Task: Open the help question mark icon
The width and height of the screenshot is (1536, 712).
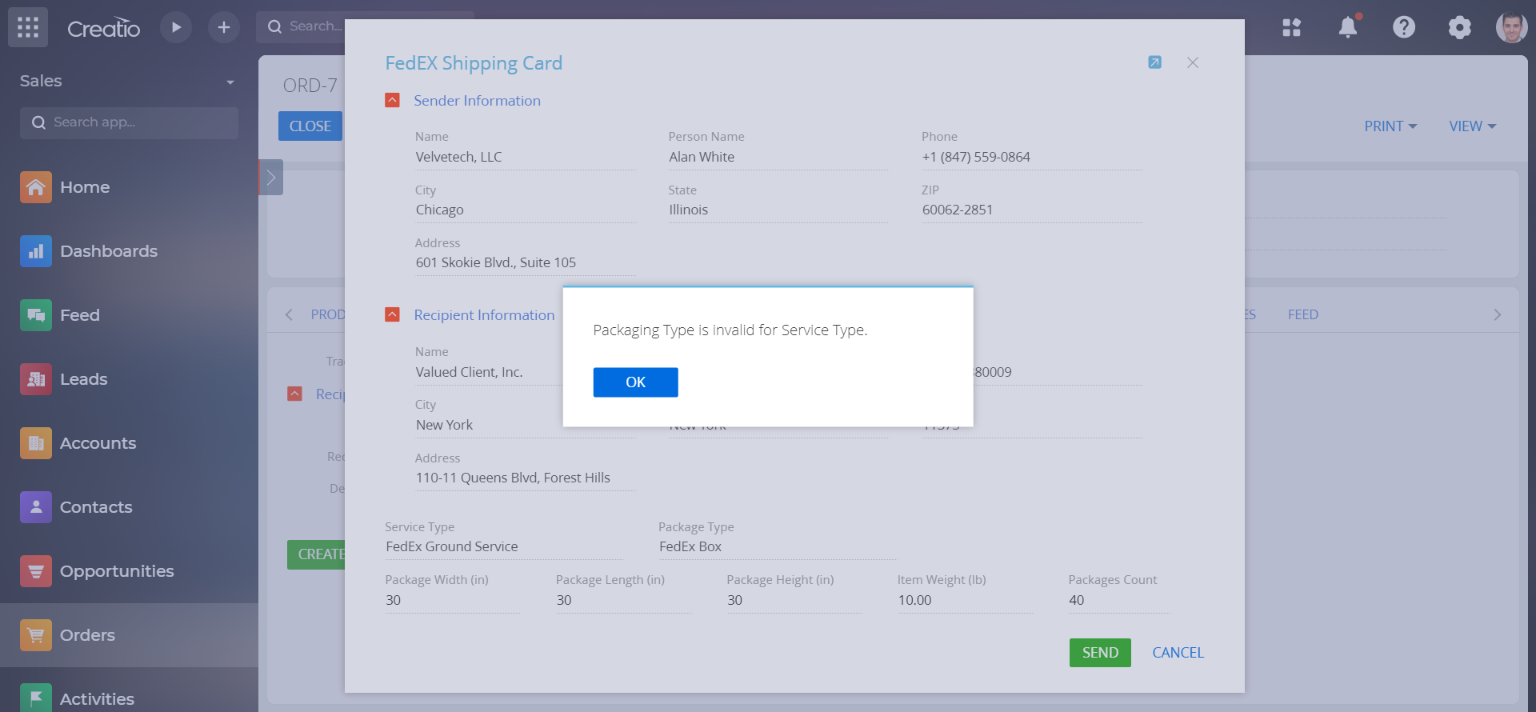Action: 1404,27
